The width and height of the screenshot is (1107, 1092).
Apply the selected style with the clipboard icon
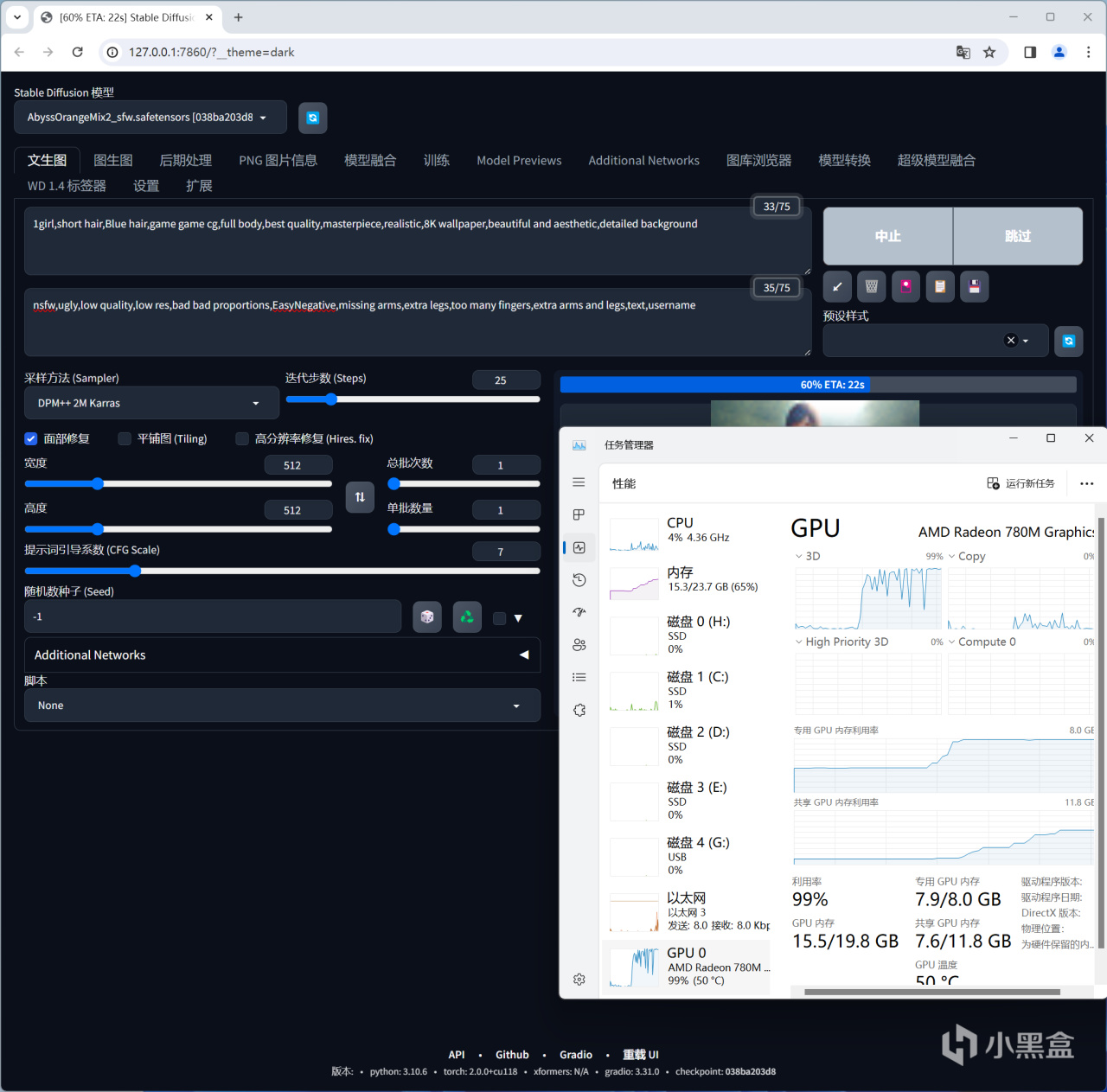click(940, 286)
